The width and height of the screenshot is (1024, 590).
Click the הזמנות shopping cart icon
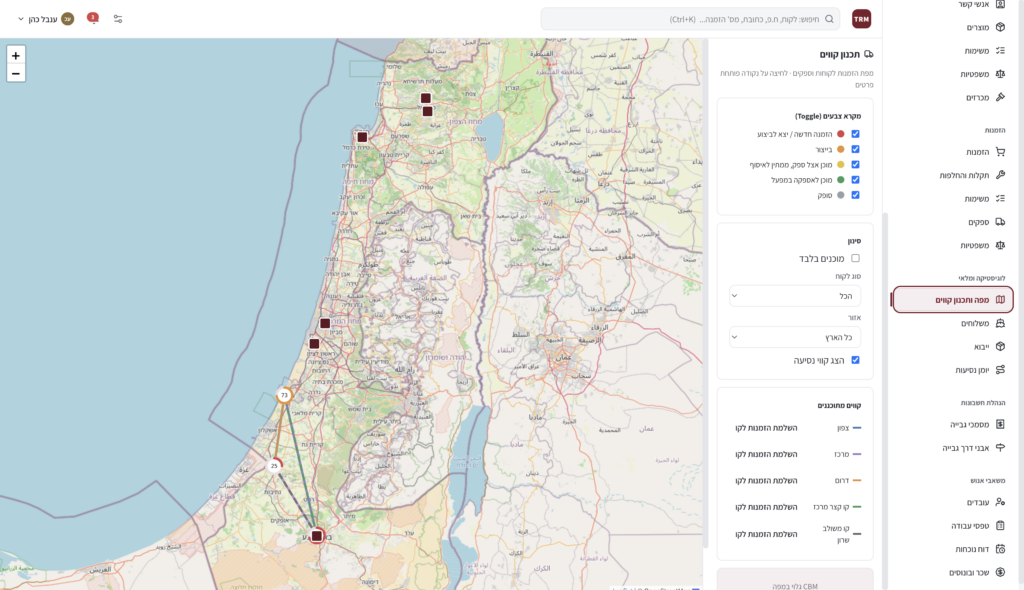coord(1000,152)
